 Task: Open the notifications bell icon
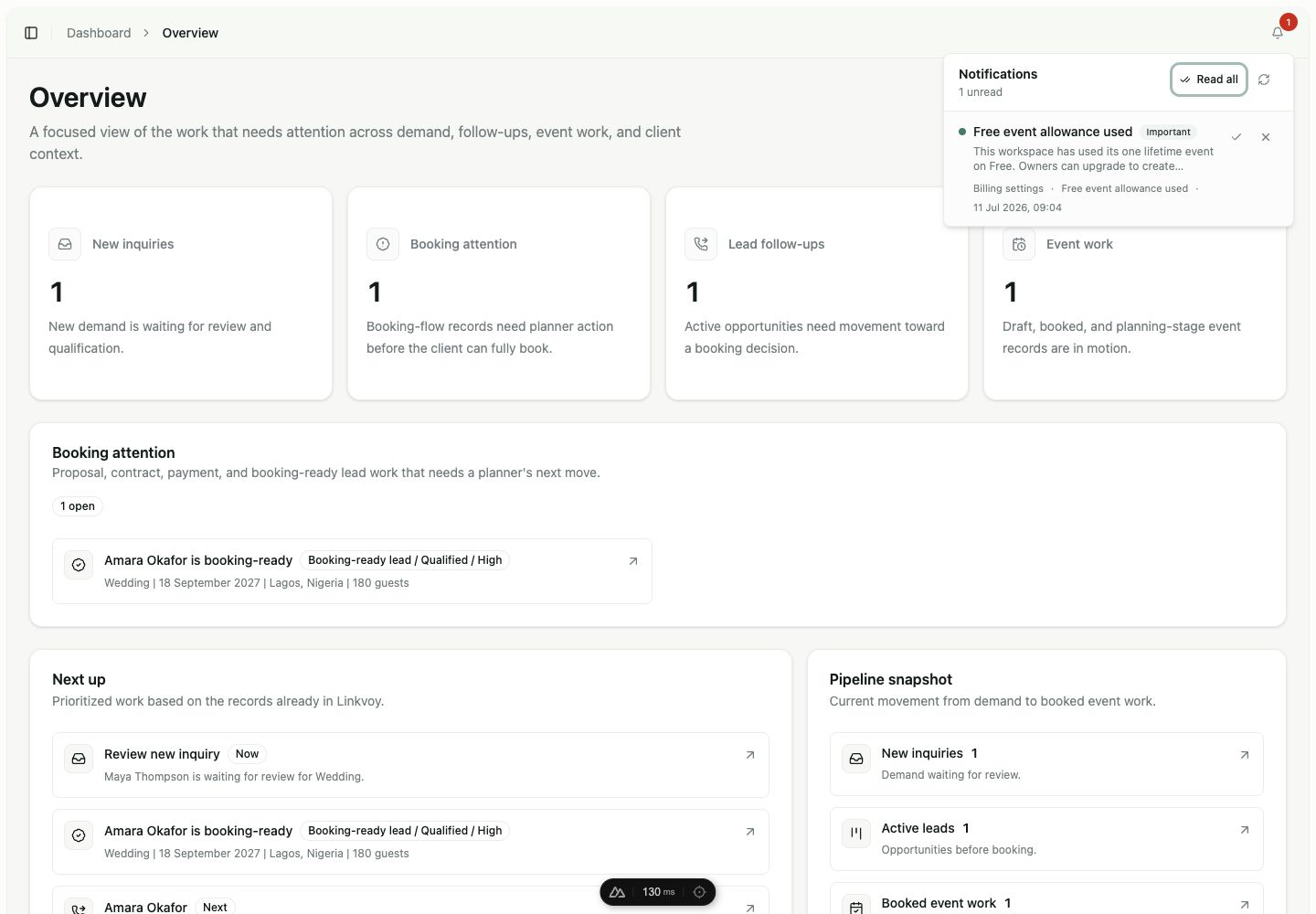pyautogui.click(x=1278, y=33)
